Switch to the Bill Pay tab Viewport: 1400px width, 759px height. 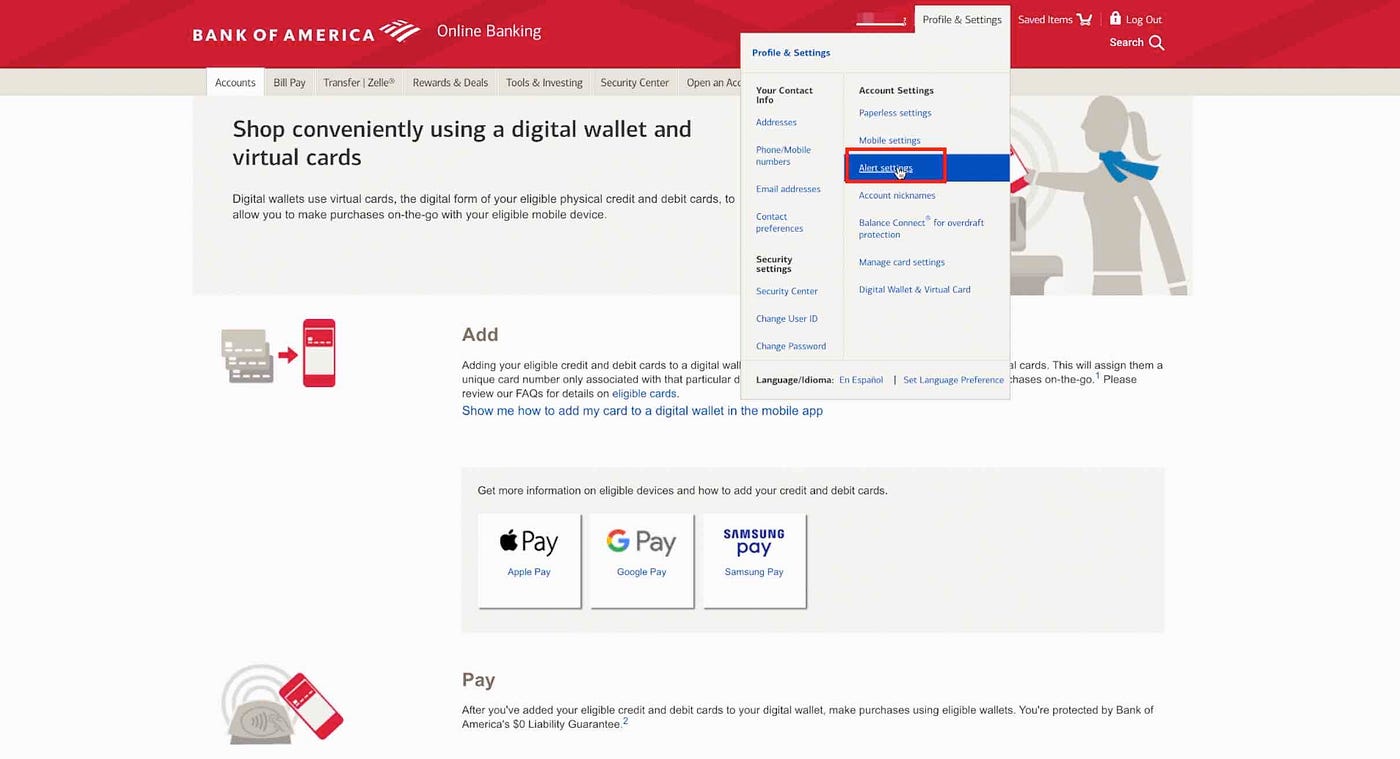point(289,83)
